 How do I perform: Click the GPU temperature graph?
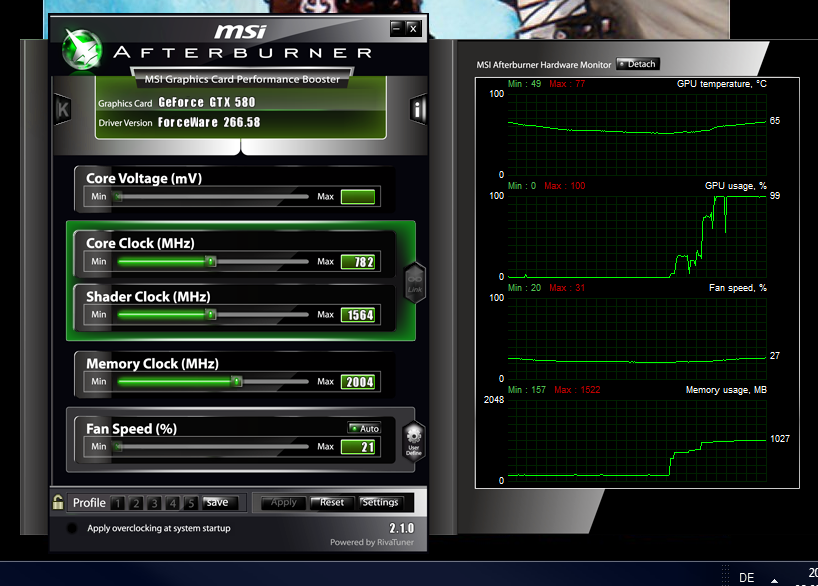coord(637,134)
